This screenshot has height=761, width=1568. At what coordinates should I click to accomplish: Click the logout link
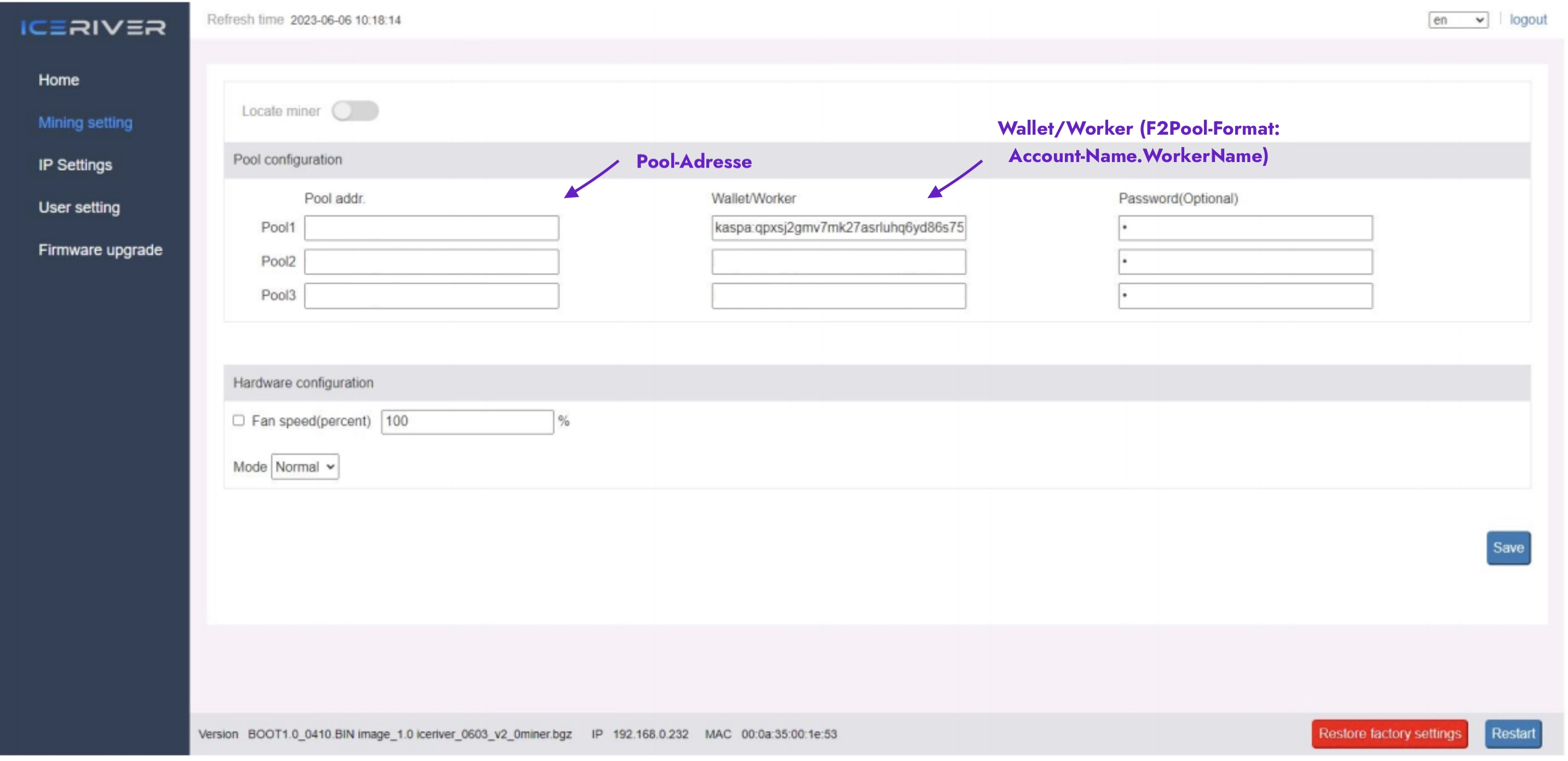click(x=1527, y=20)
